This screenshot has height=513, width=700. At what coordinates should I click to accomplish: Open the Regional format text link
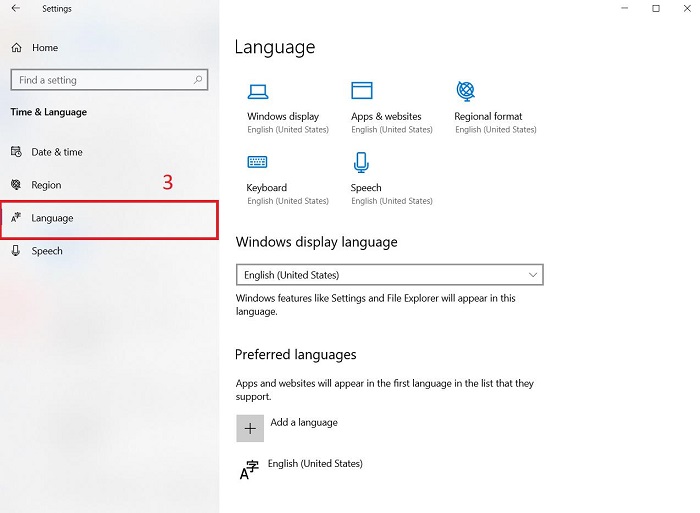488,117
